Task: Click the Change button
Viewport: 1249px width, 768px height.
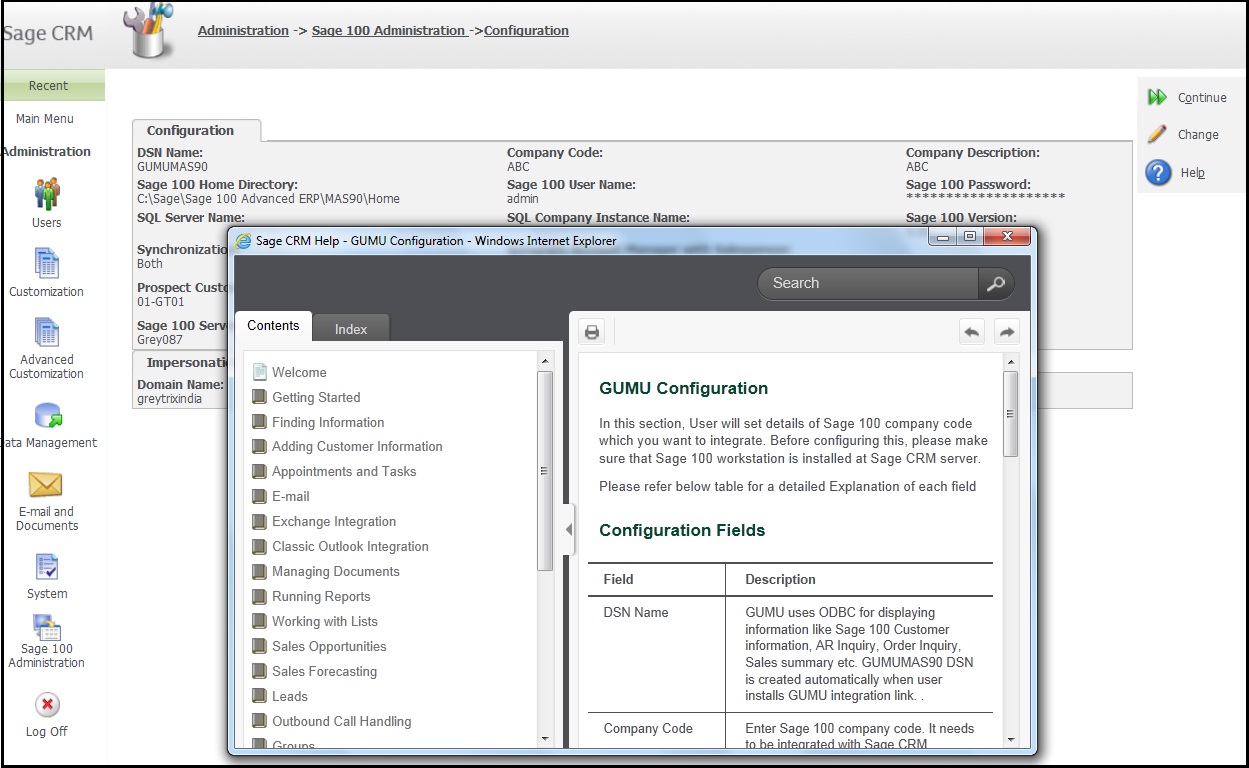Action: (1197, 135)
